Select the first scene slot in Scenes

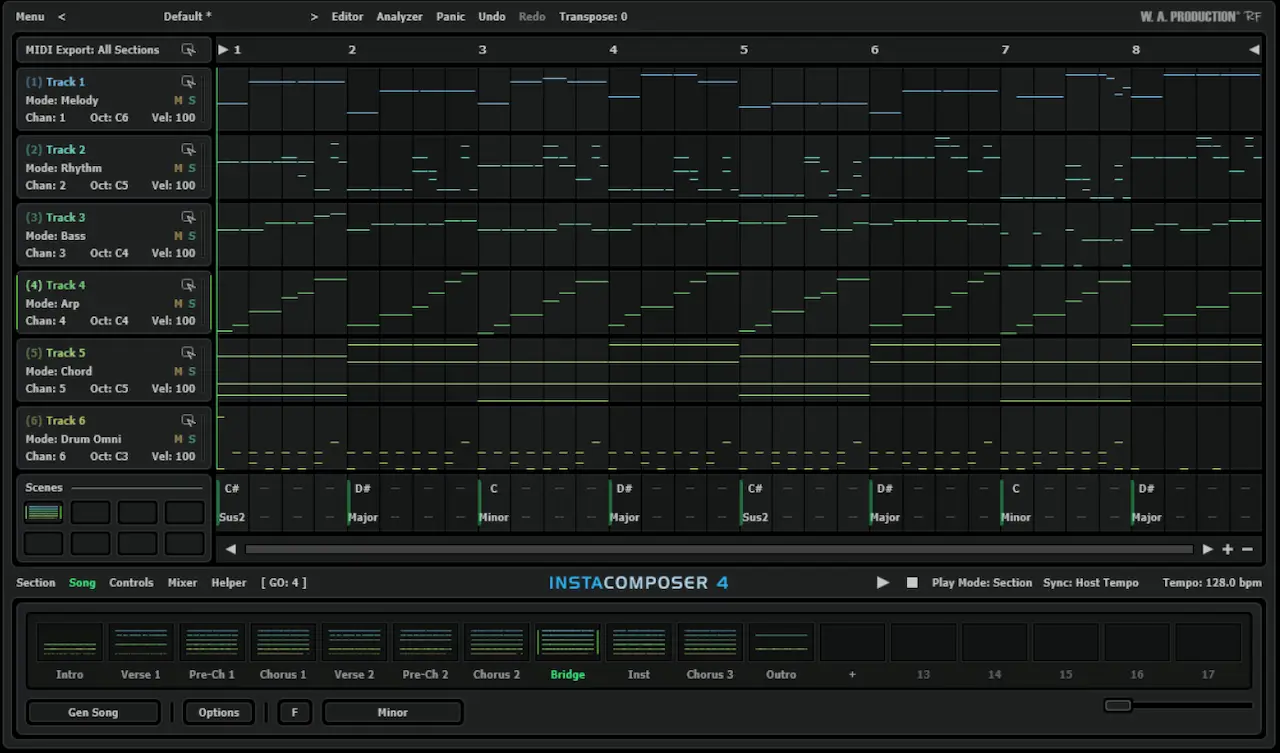[x=44, y=512]
